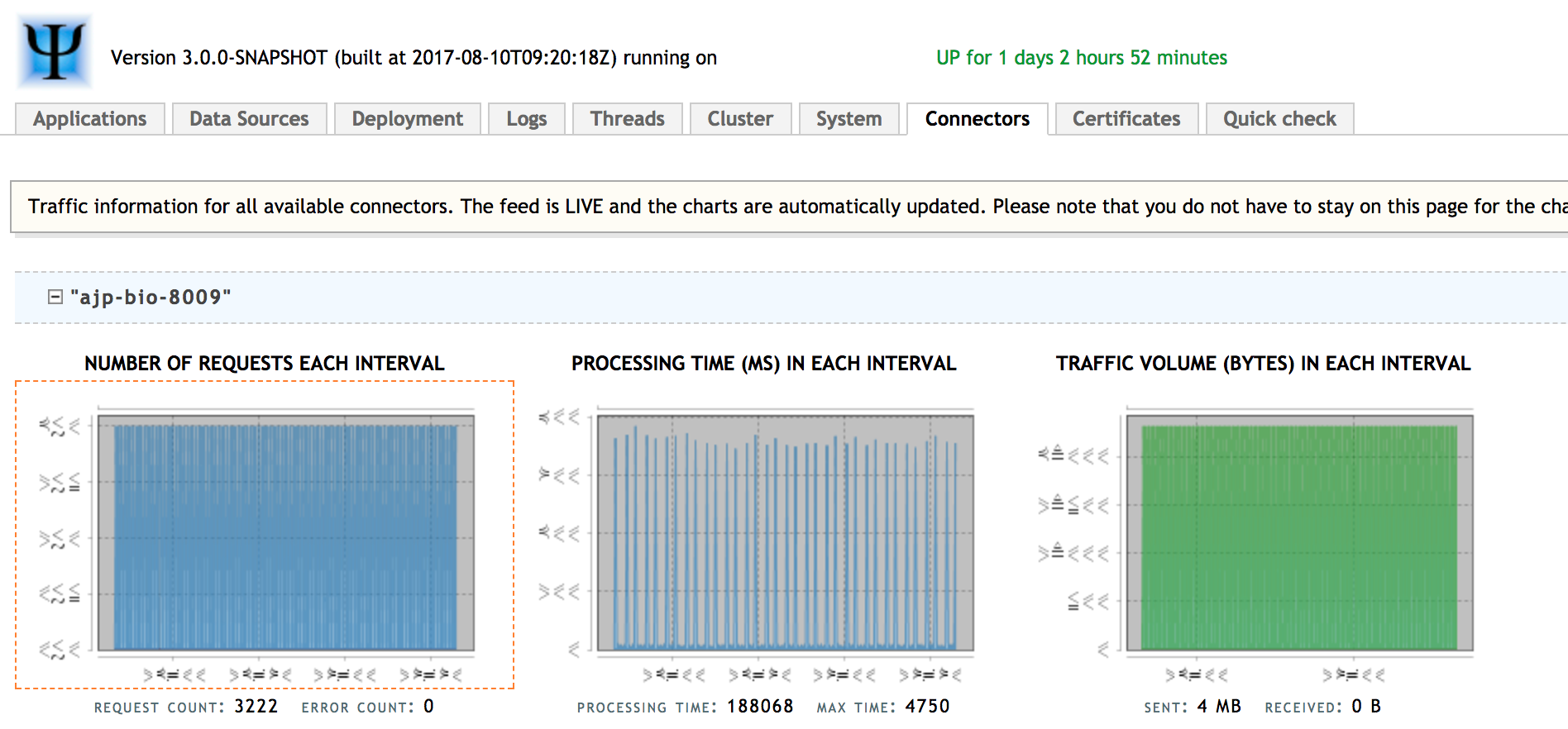Click the received value 0 B

click(x=1366, y=707)
